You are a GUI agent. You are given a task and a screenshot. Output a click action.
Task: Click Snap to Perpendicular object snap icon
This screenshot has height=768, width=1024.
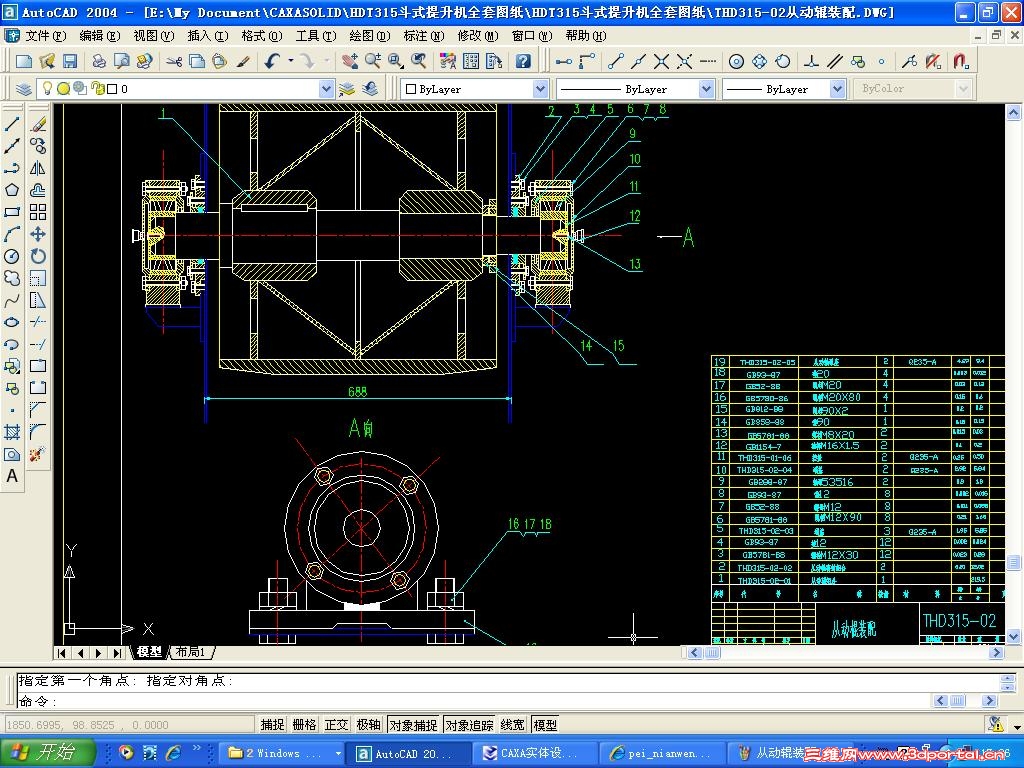pyautogui.click(x=810, y=61)
